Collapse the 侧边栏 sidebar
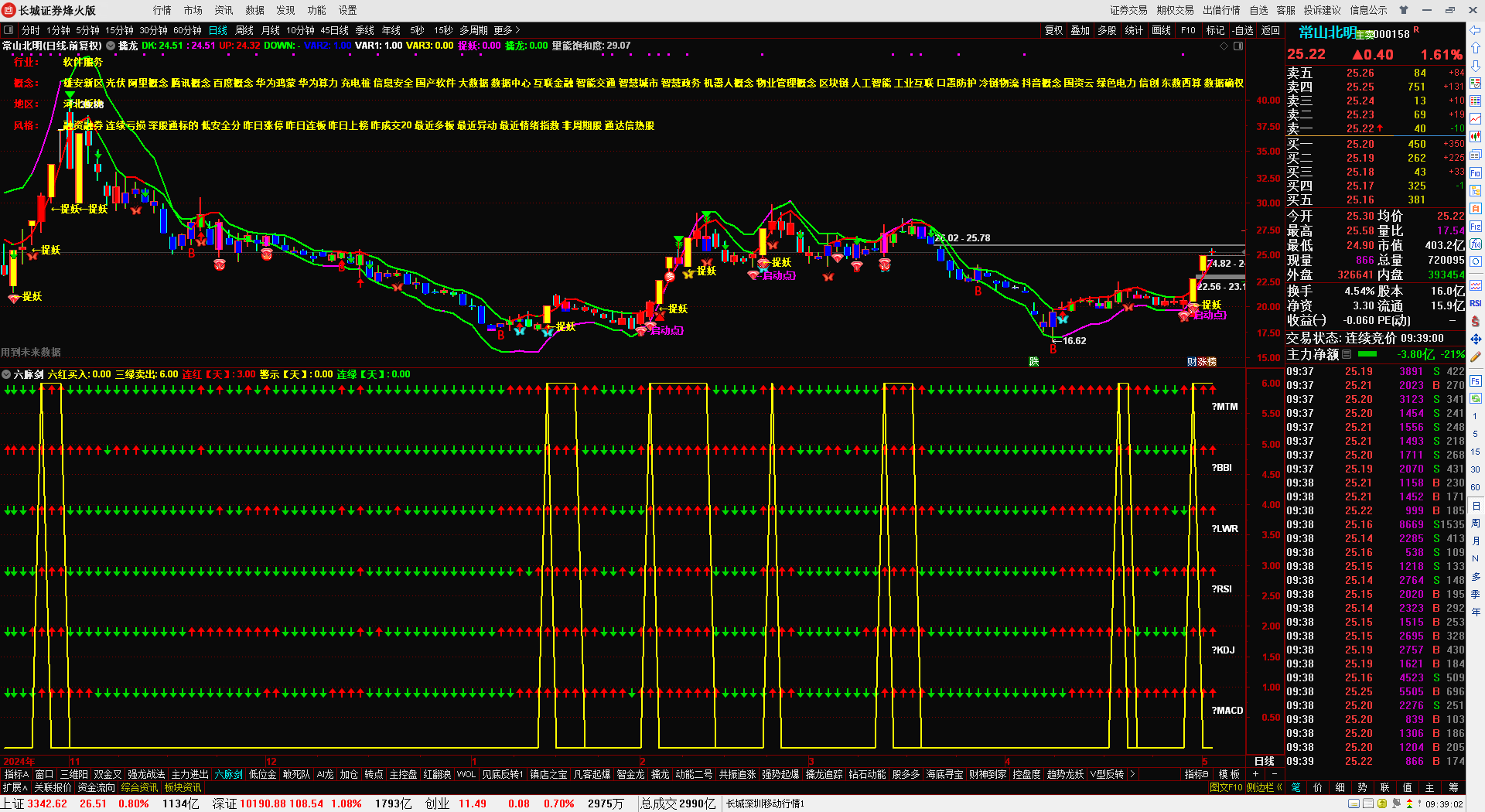The height and width of the screenshot is (812, 1485). point(1265,787)
